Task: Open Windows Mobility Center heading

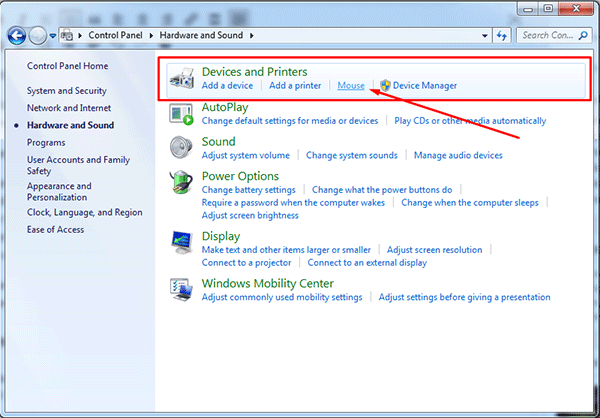Action: (x=267, y=284)
